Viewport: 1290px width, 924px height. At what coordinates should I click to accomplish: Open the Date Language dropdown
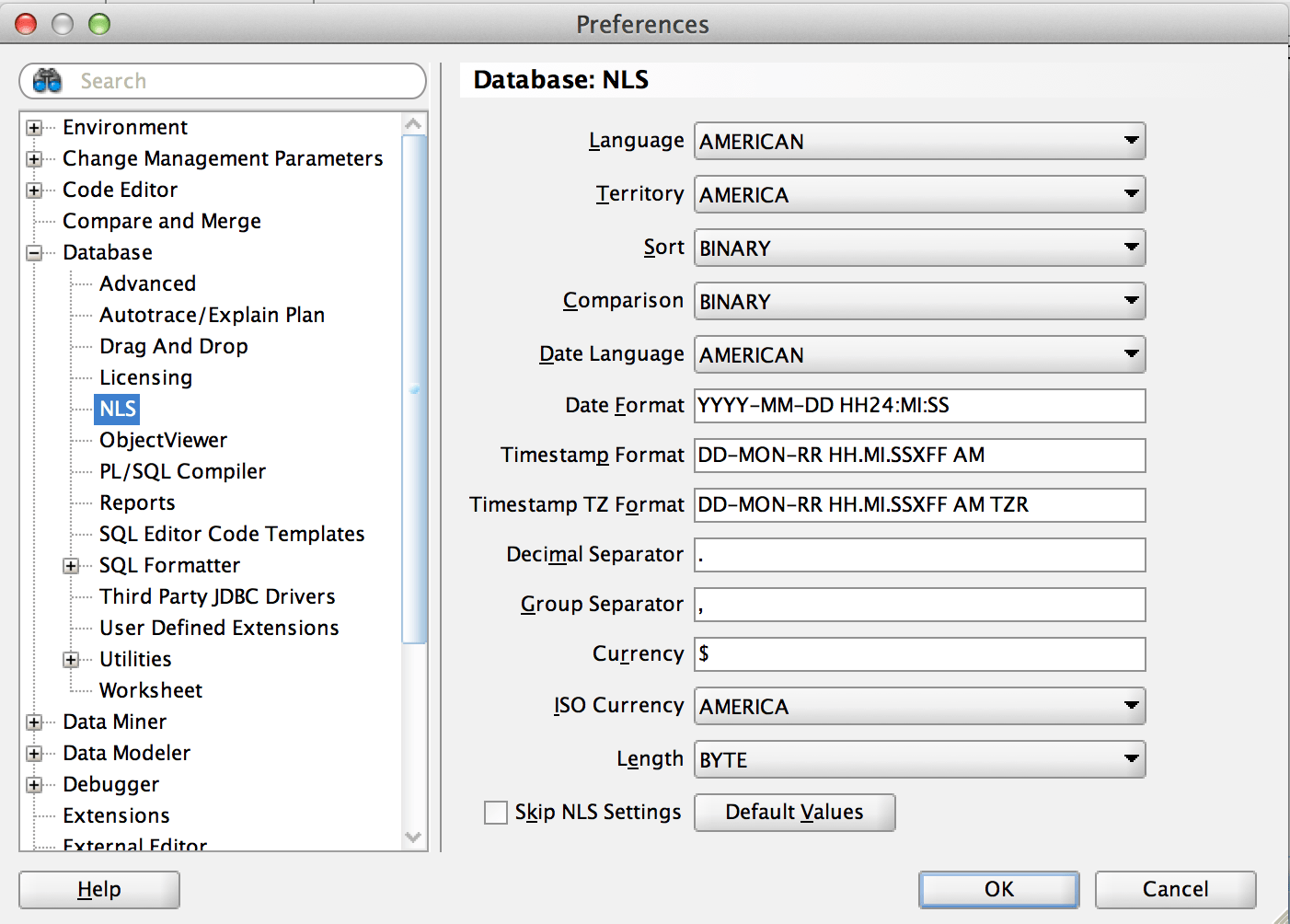point(1131,355)
